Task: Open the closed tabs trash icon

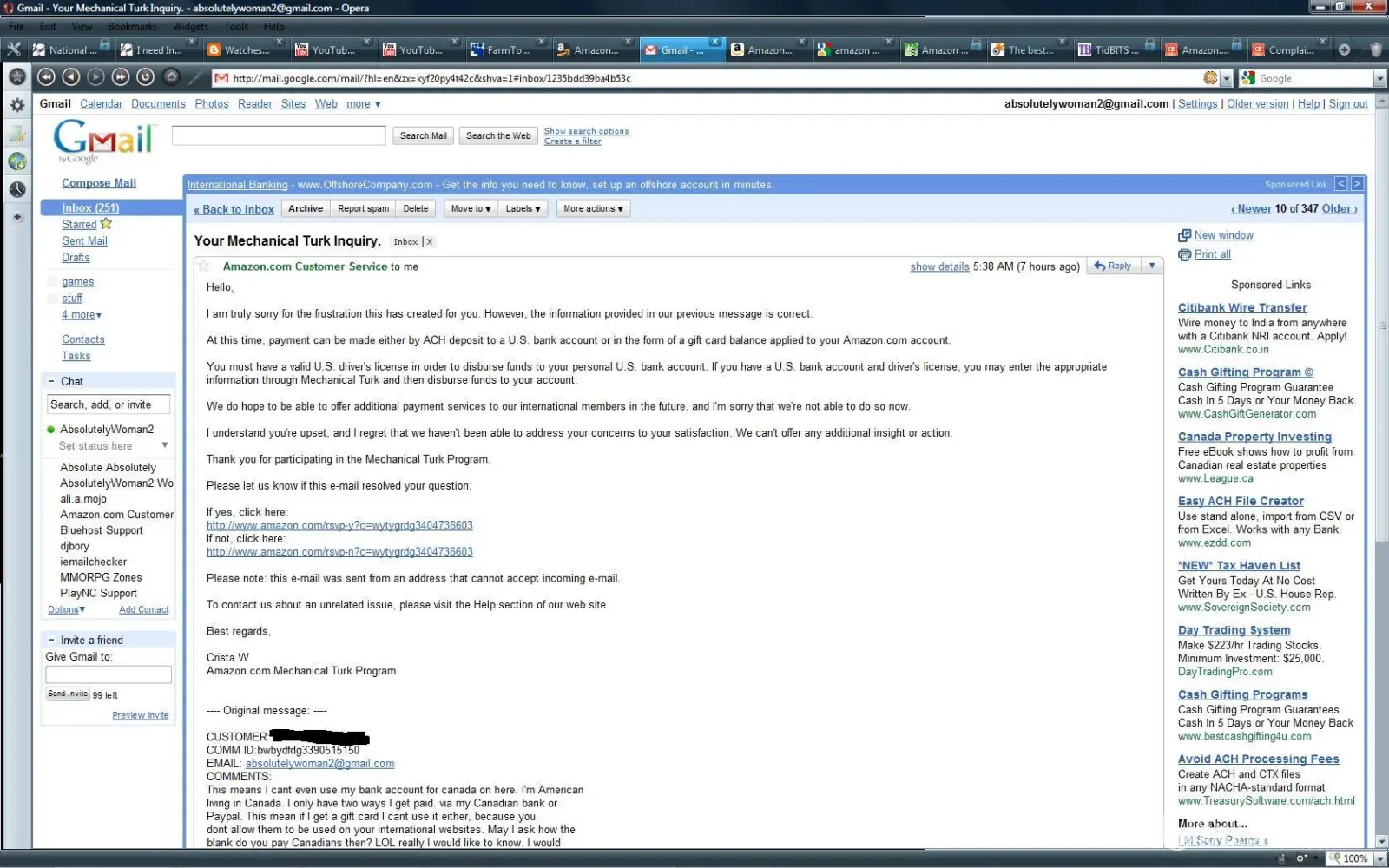Action: [1375, 49]
